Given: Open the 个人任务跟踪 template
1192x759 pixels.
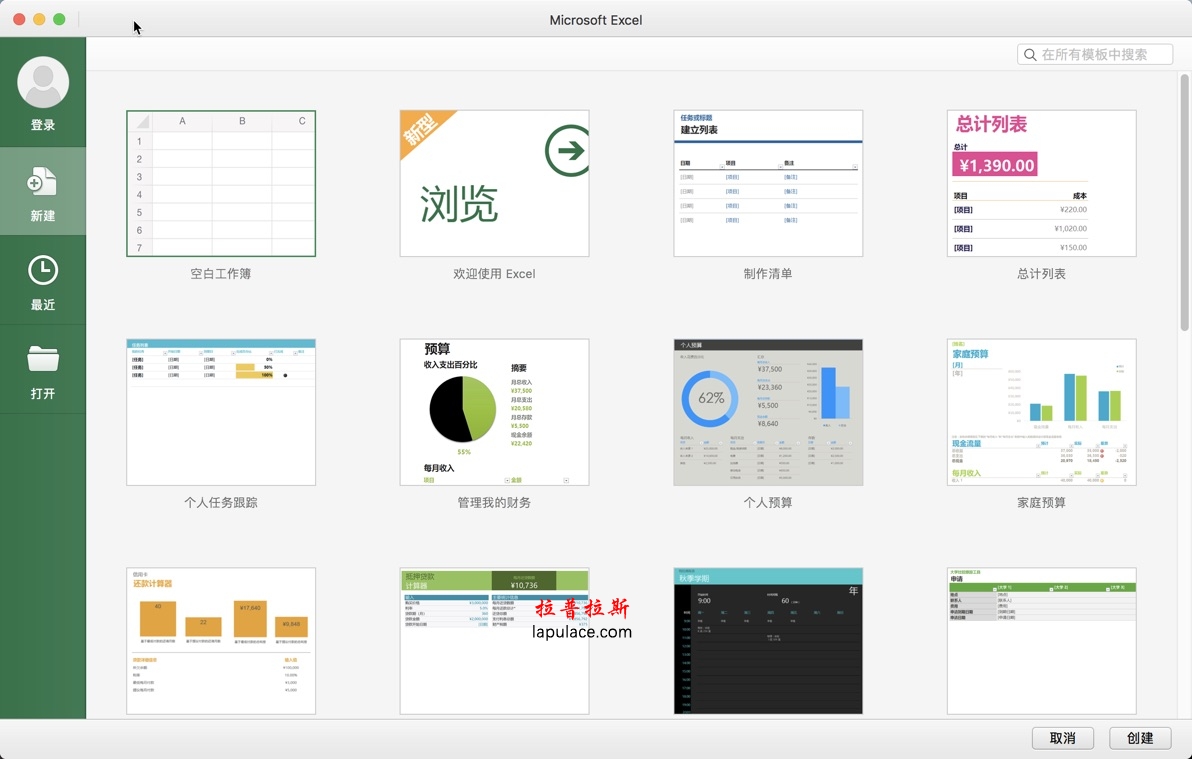Looking at the screenshot, I should (x=220, y=411).
